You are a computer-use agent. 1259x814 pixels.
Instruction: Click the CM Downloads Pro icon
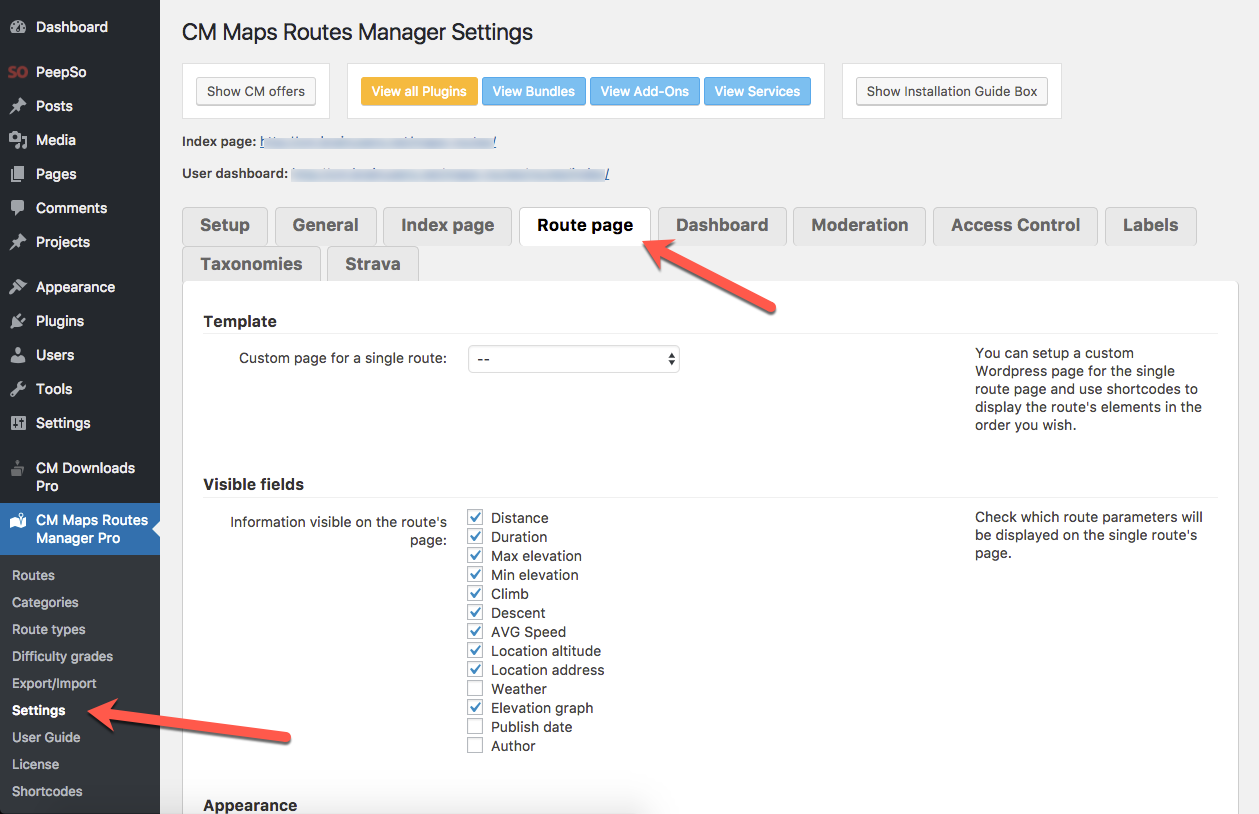pyautogui.click(x=18, y=468)
